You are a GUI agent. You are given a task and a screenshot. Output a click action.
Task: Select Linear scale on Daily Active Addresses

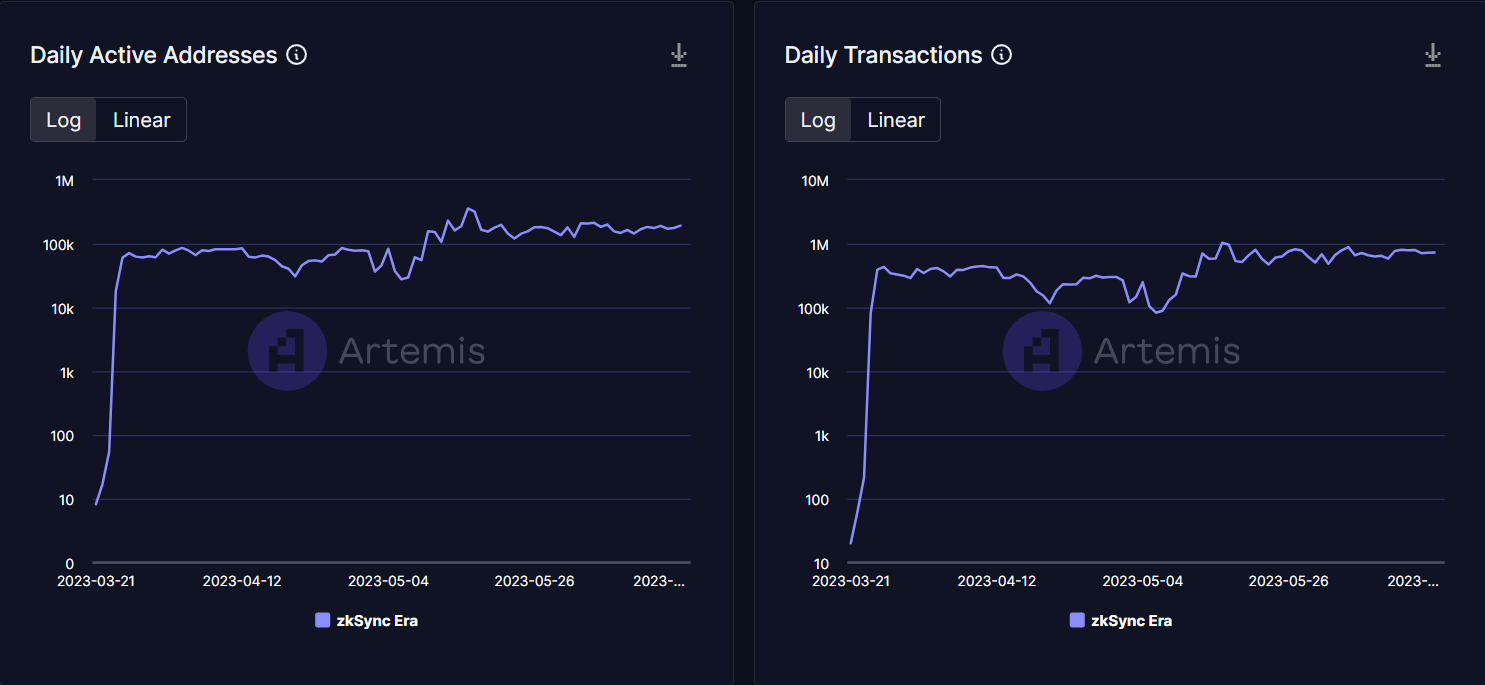tap(141, 120)
